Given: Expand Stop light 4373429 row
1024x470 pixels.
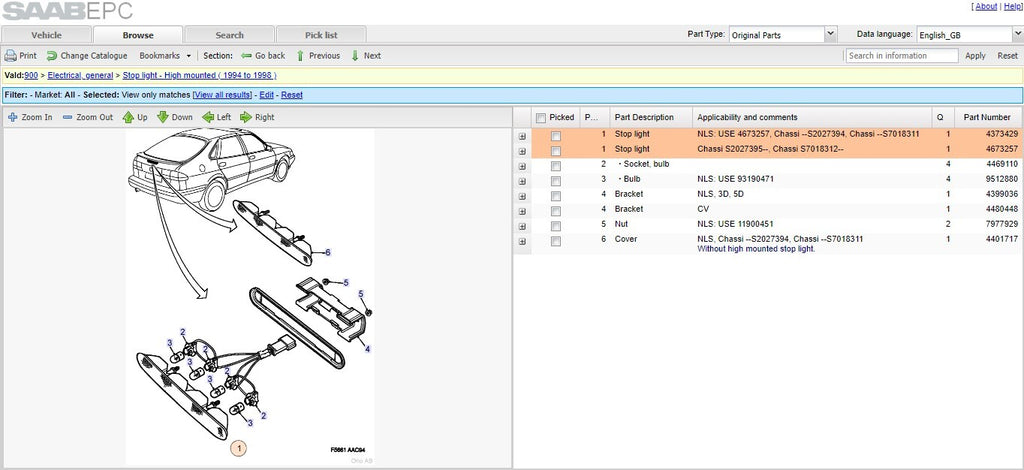Looking at the screenshot, I should coord(522,136).
